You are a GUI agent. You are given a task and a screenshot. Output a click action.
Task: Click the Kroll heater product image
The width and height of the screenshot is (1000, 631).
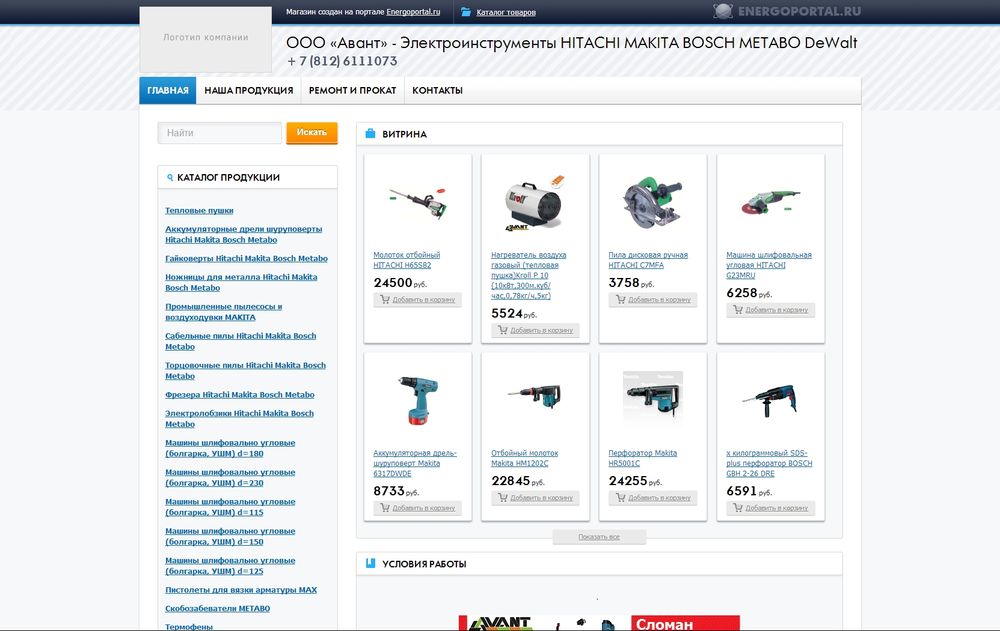click(x=534, y=203)
